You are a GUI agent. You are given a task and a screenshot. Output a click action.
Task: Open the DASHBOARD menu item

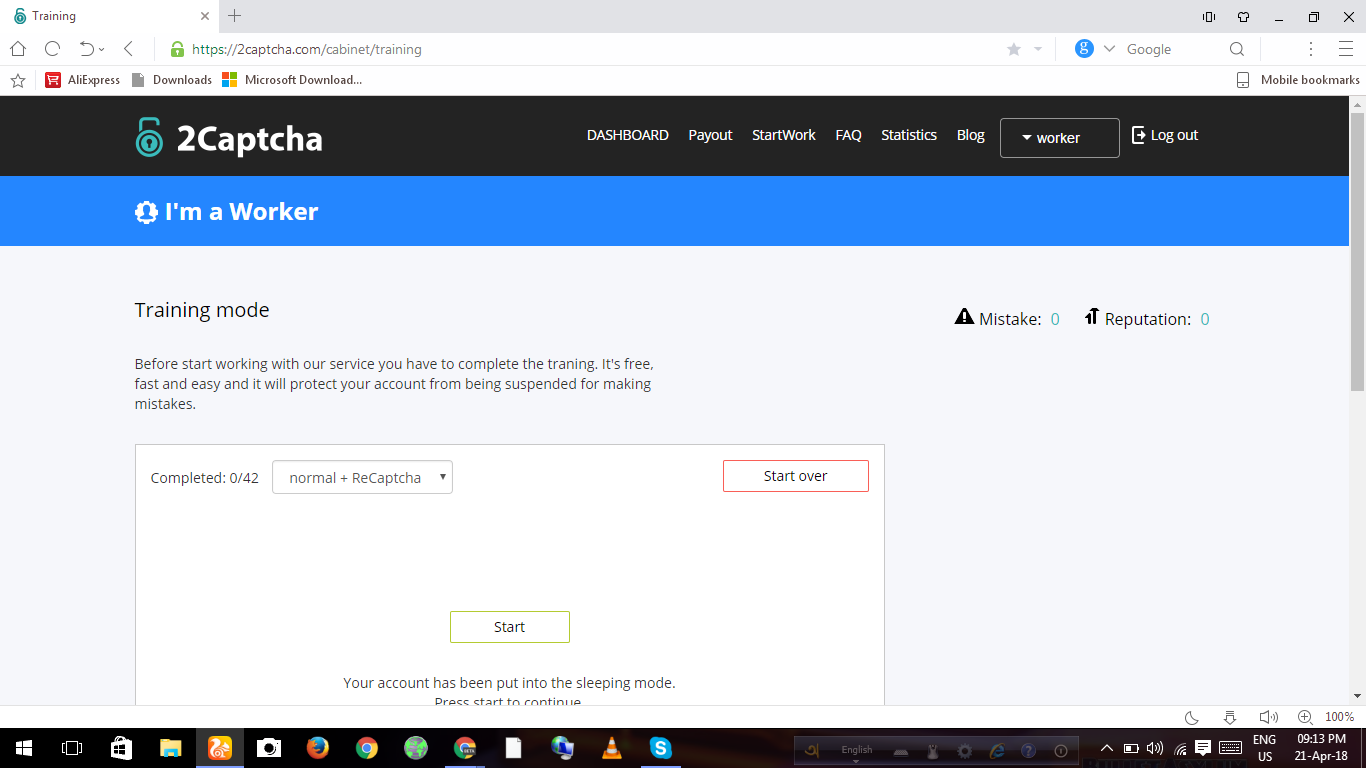tap(627, 135)
